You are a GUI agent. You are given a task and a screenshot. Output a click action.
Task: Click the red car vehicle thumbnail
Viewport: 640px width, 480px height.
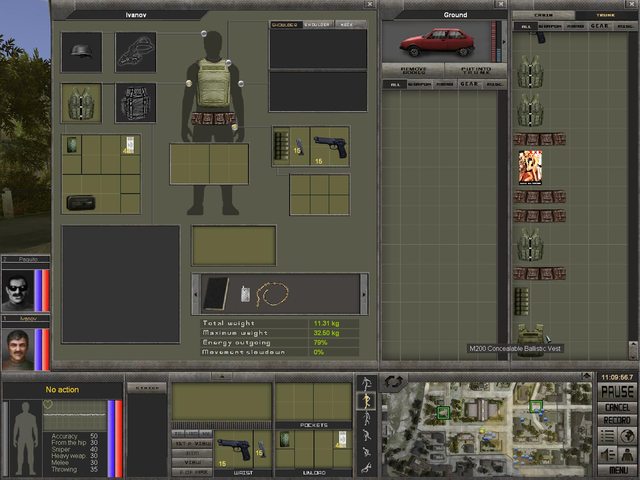(x=437, y=42)
